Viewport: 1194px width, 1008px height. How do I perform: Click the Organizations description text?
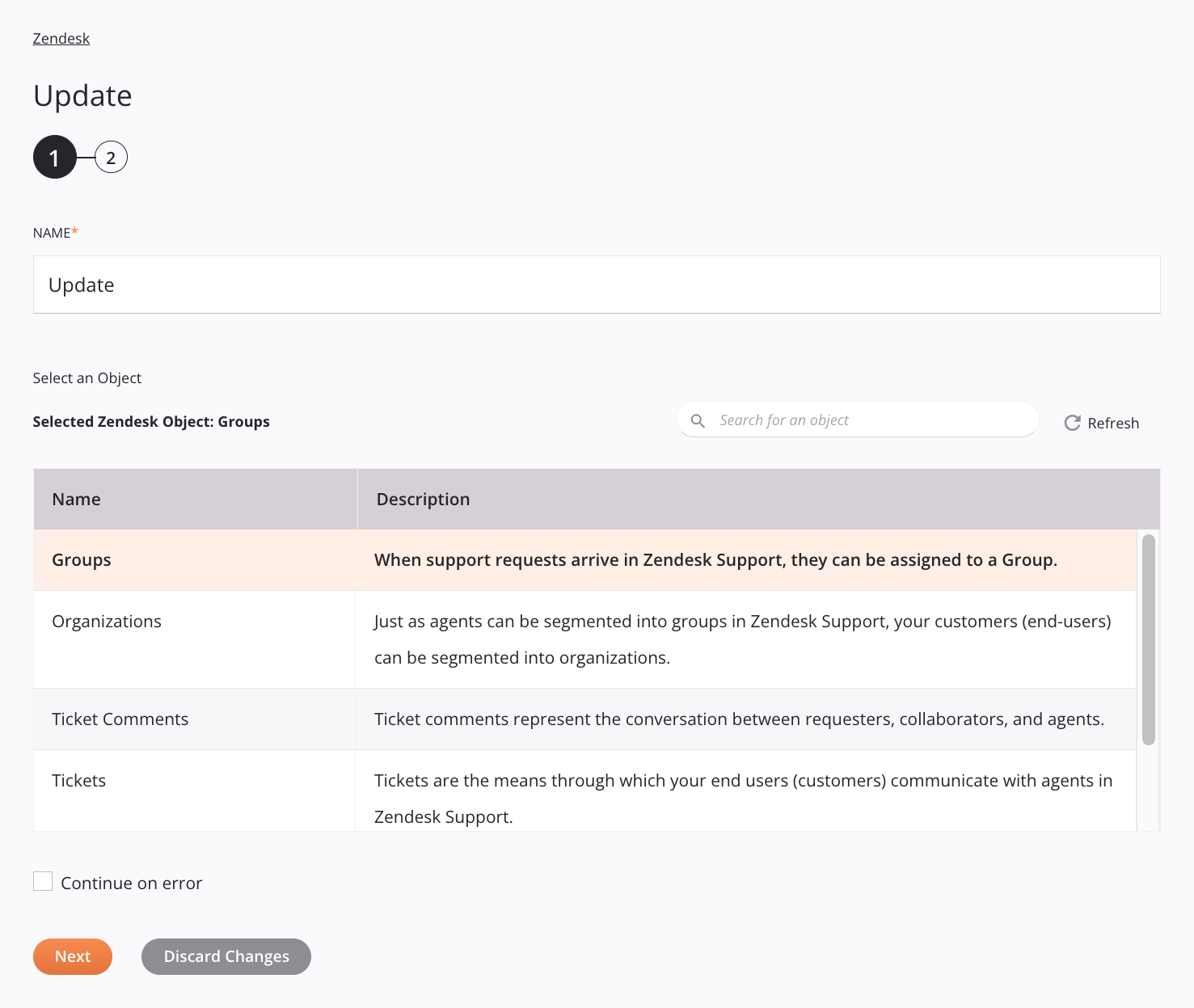742,639
